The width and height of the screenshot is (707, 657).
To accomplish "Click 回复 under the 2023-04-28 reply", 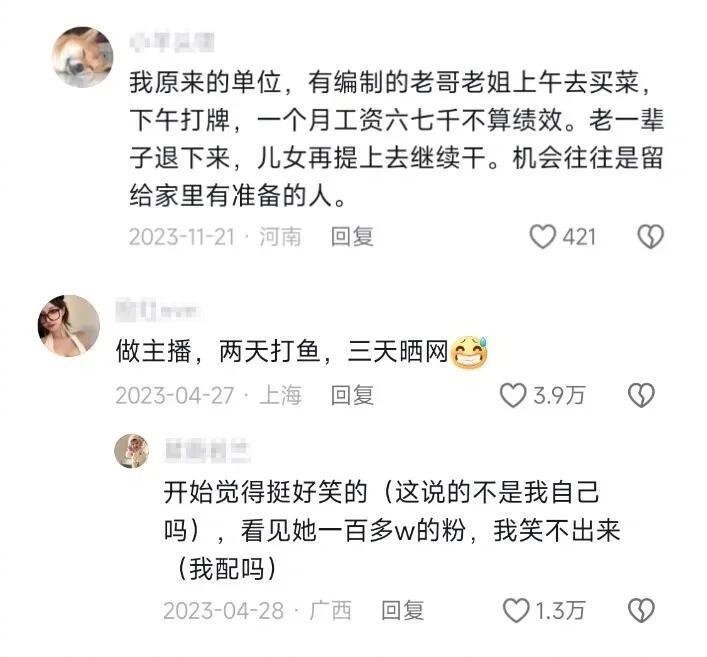I will pyautogui.click(x=403, y=611).
